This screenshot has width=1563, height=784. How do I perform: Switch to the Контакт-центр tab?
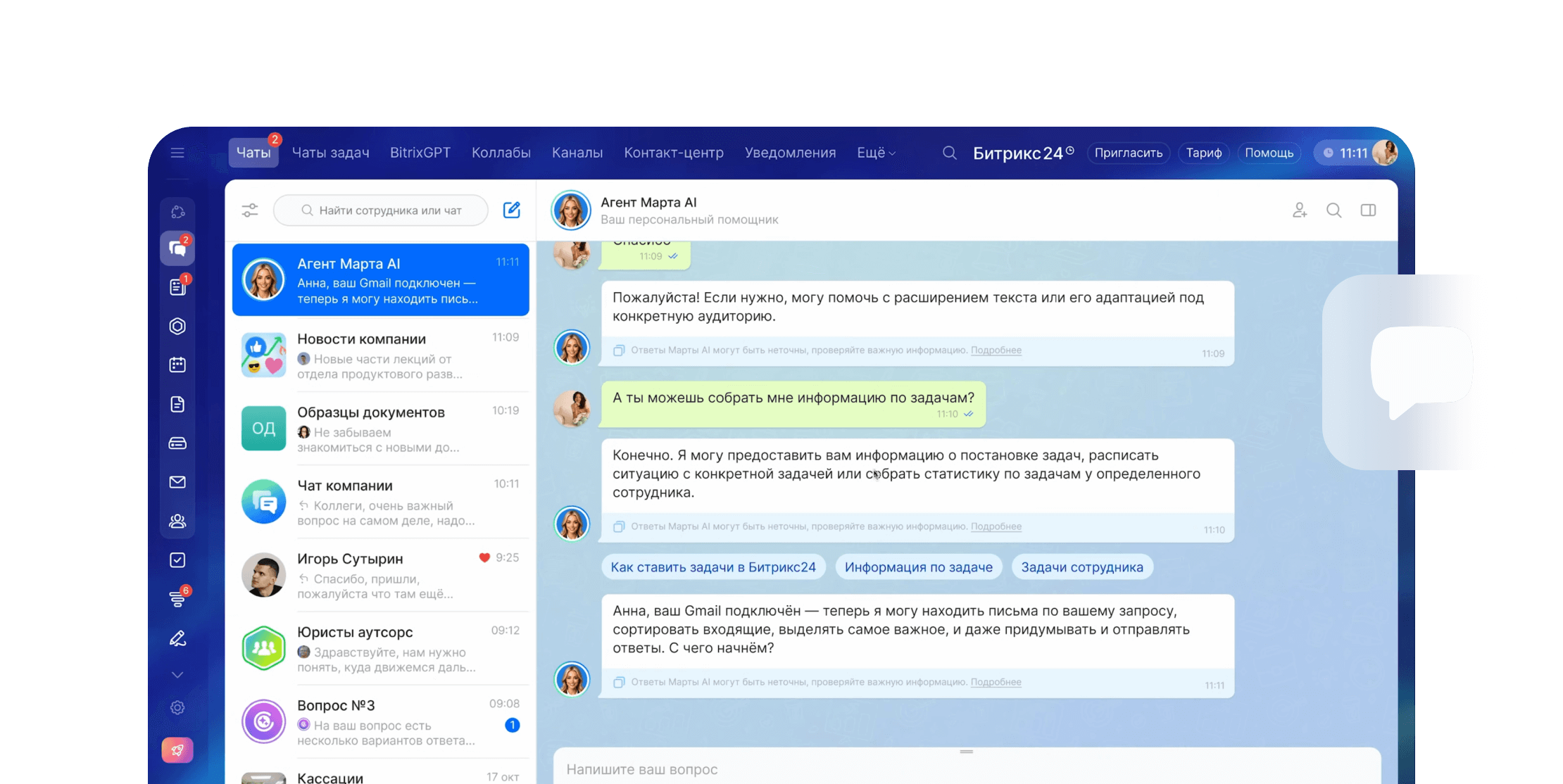tap(674, 153)
